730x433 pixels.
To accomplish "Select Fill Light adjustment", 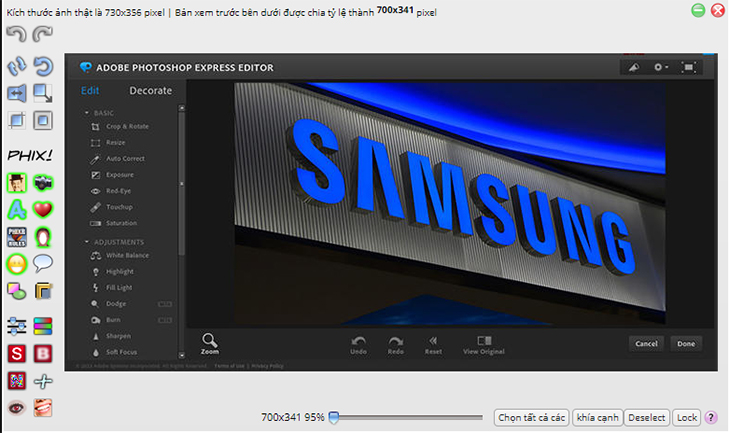I will click(x=112, y=288).
